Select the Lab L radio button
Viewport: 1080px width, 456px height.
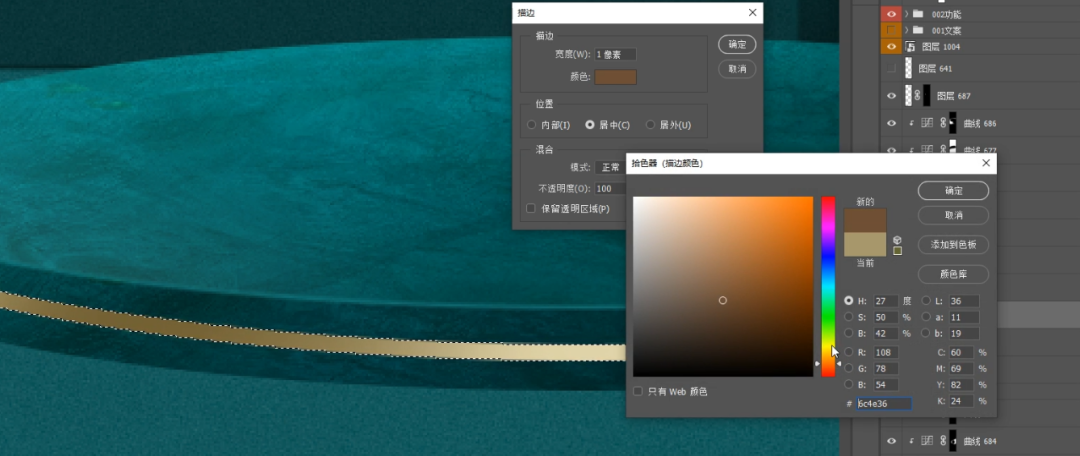pyautogui.click(x=926, y=301)
